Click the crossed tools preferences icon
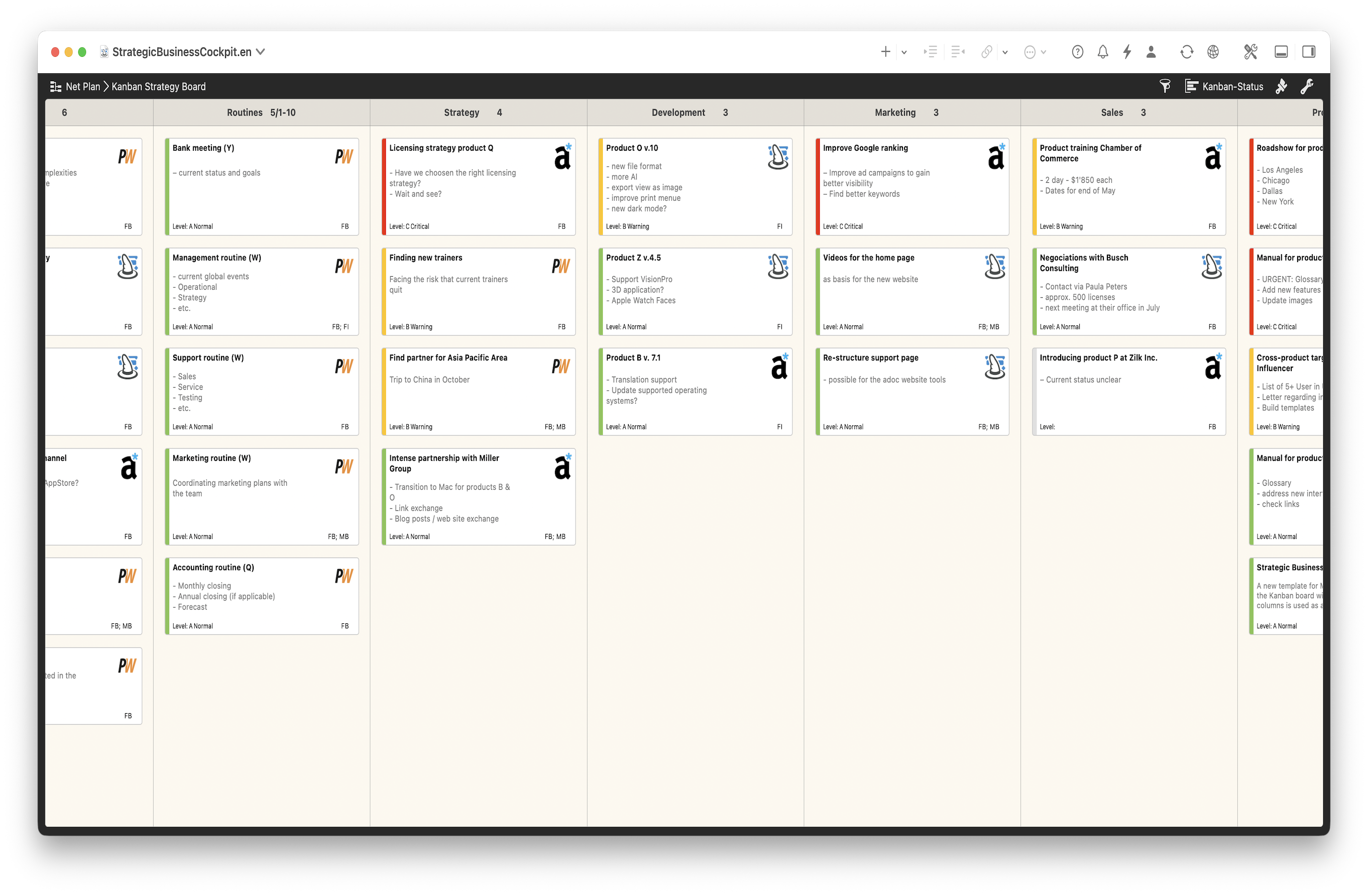This screenshot has width=1368, height=896. [1250, 52]
